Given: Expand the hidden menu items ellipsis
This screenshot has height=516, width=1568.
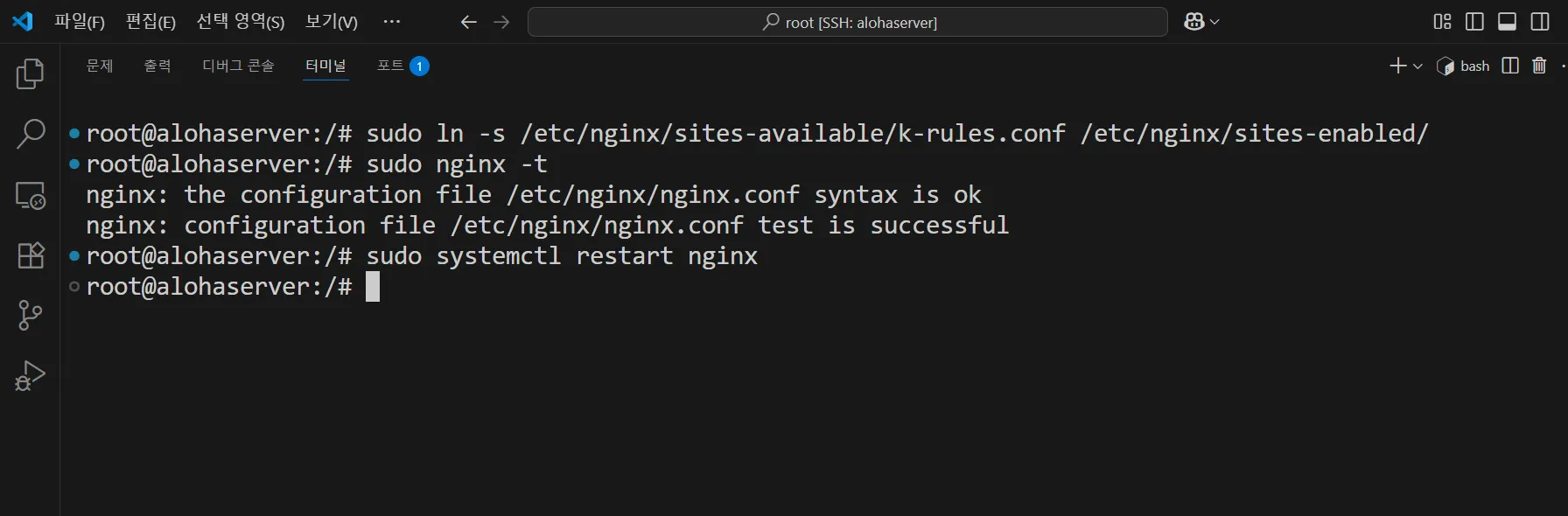Looking at the screenshot, I should [392, 22].
